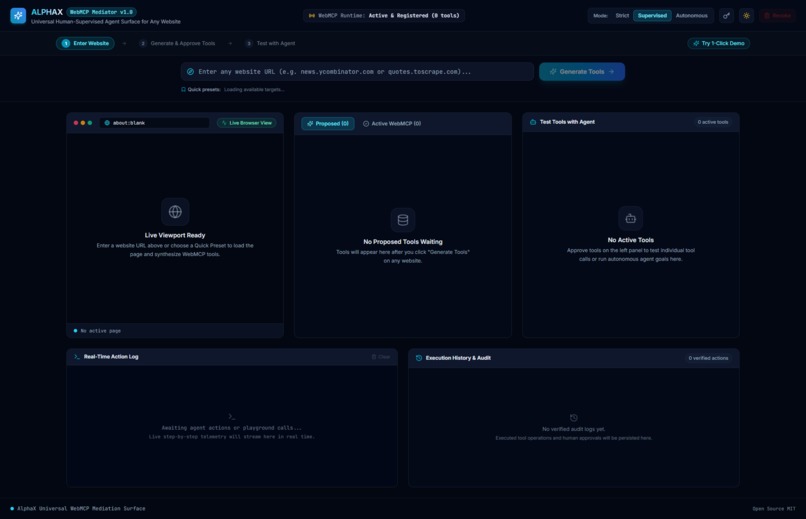
Task: Click the red dot in the browser frame
Action: pos(76,123)
